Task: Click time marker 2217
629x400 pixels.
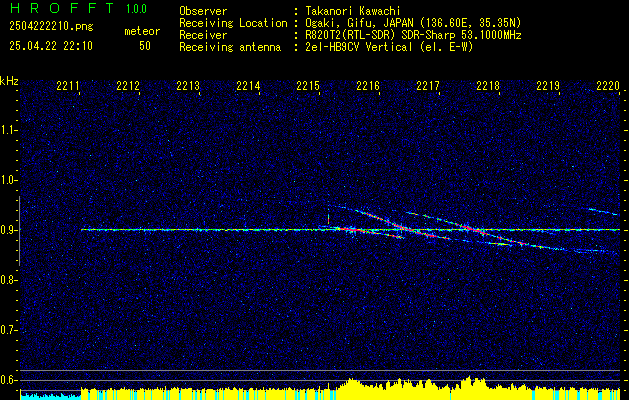Action: click(x=428, y=86)
